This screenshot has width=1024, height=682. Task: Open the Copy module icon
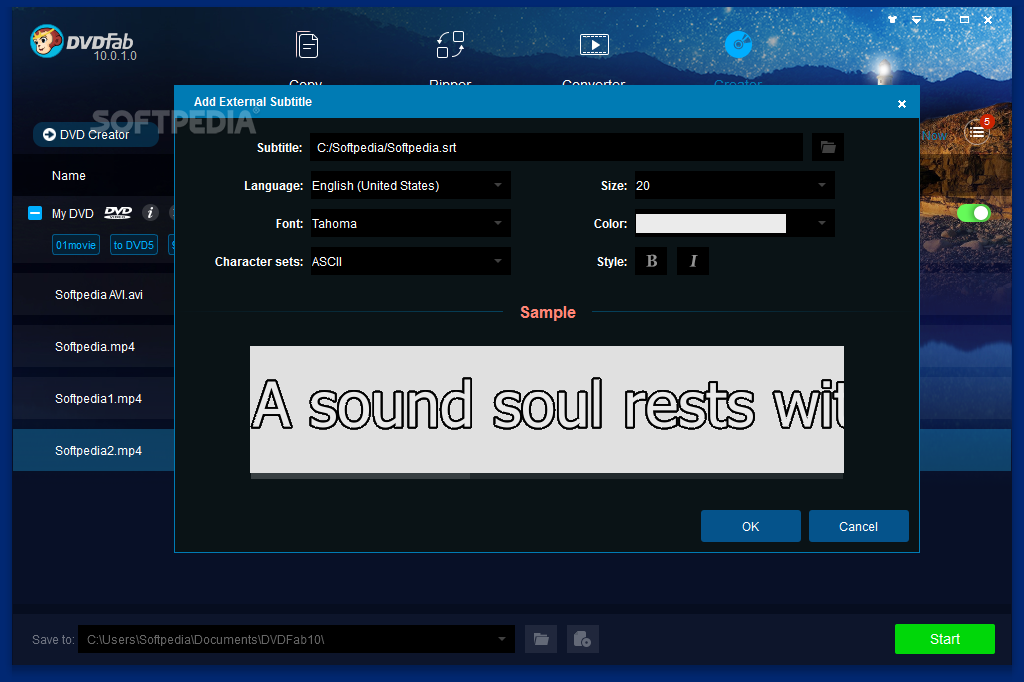[x=306, y=45]
